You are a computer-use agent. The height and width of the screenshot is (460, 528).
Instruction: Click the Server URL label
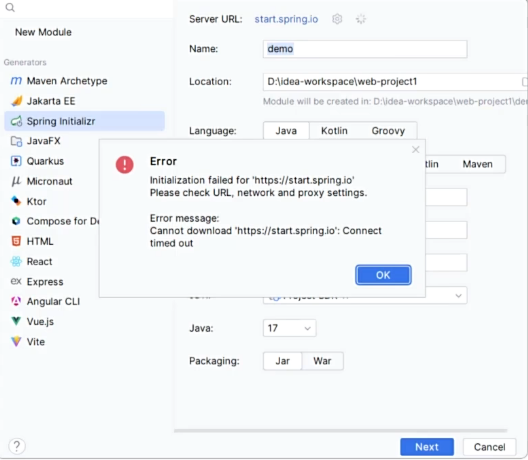coord(216,19)
